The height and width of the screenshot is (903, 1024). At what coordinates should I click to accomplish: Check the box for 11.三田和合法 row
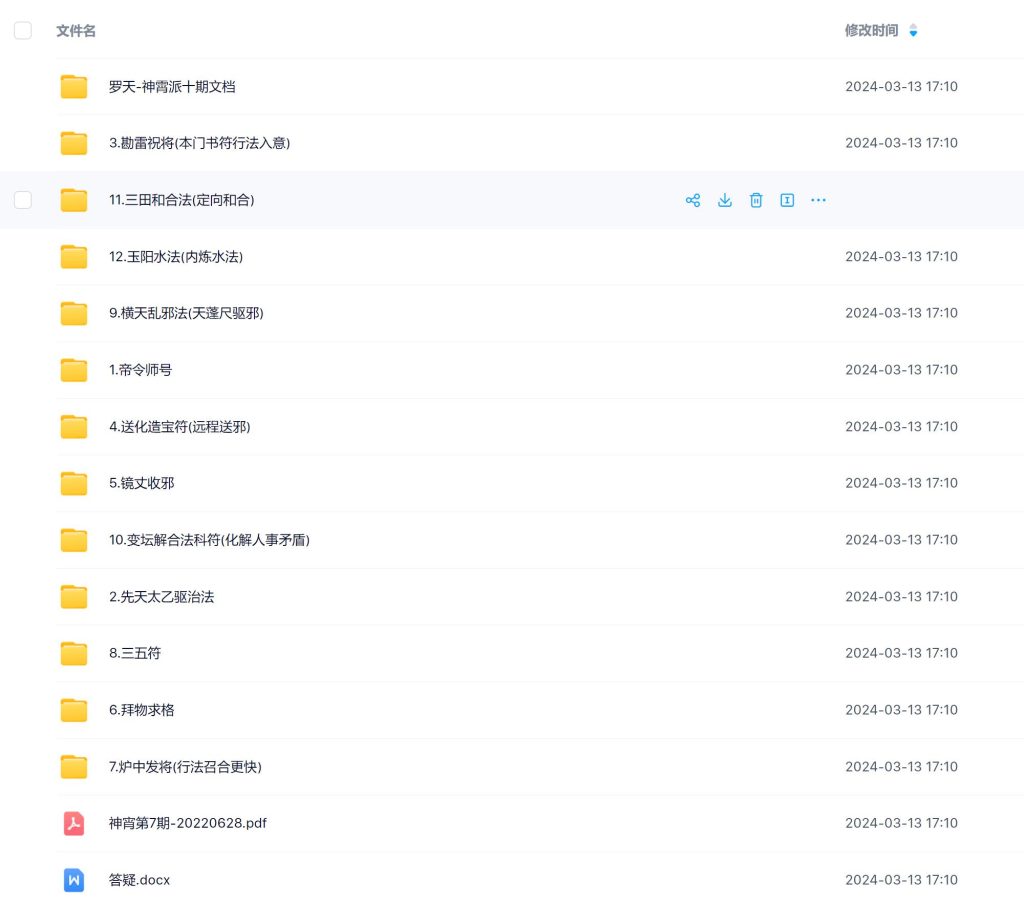(23, 200)
